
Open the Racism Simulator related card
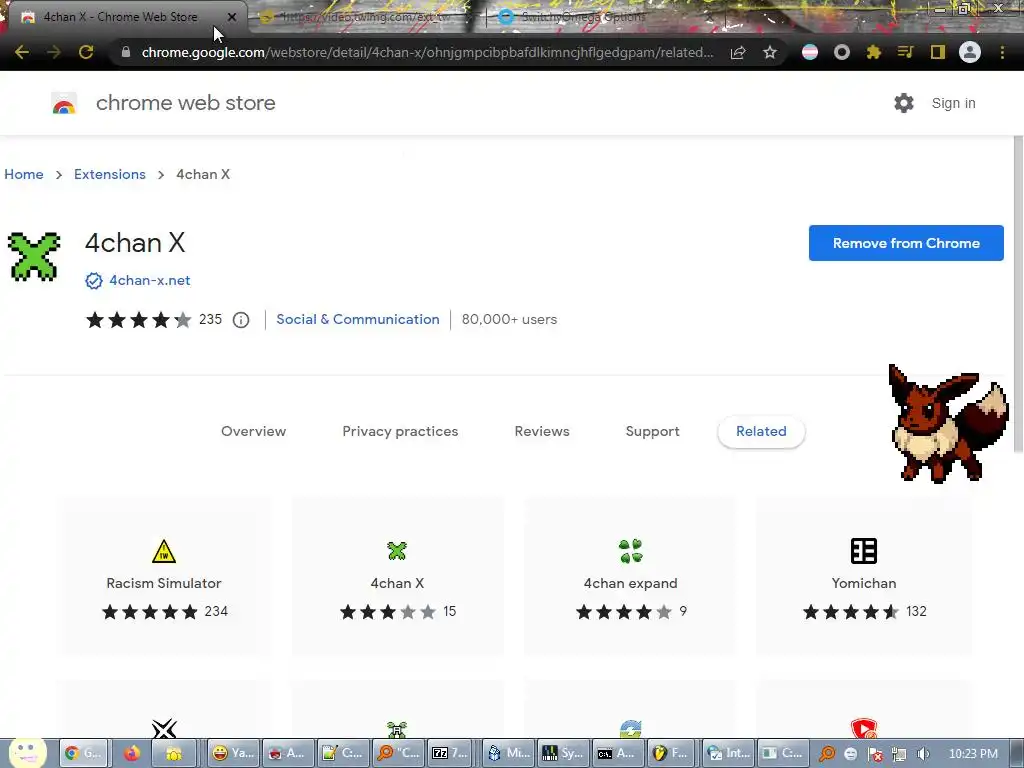[164, 577]
